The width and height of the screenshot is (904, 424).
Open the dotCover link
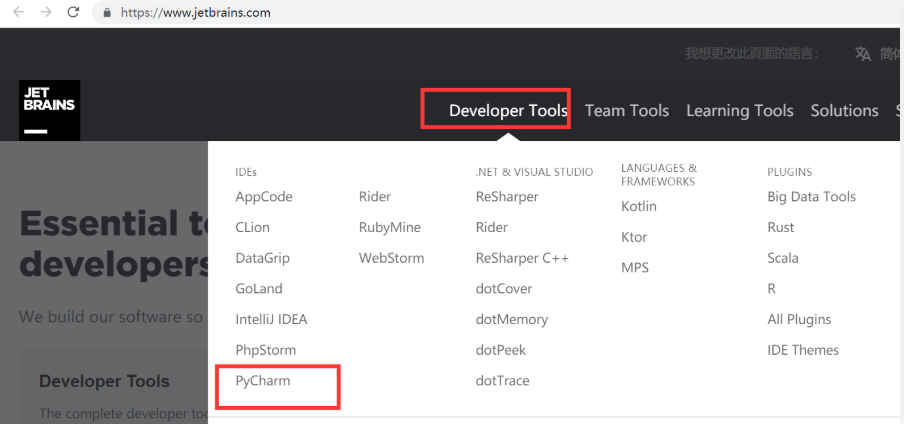504,288
